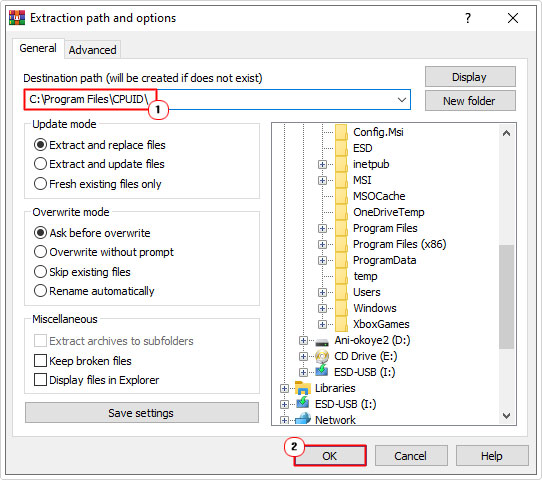Select the Libraries icon in tree
The width and height of the screenshot is (542, 480).
[x=303, y=388]
